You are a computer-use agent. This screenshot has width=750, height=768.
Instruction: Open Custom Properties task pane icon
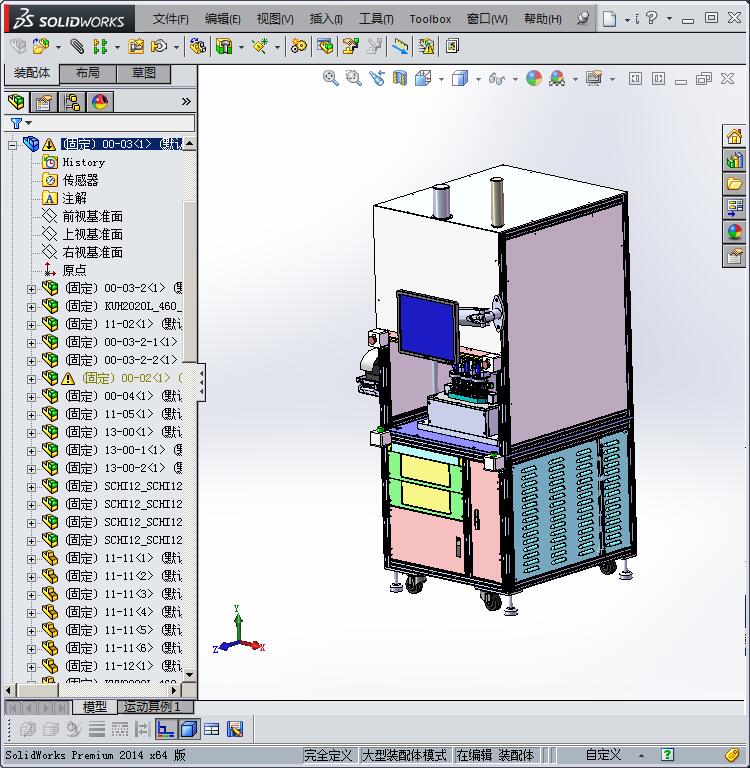click(734, 256)
